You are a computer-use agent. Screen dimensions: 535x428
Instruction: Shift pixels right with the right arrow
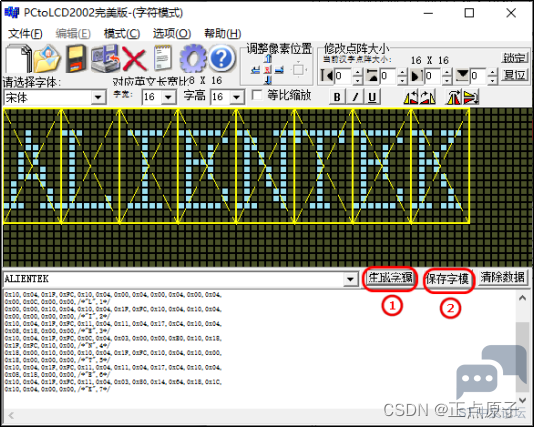(279, 70)
